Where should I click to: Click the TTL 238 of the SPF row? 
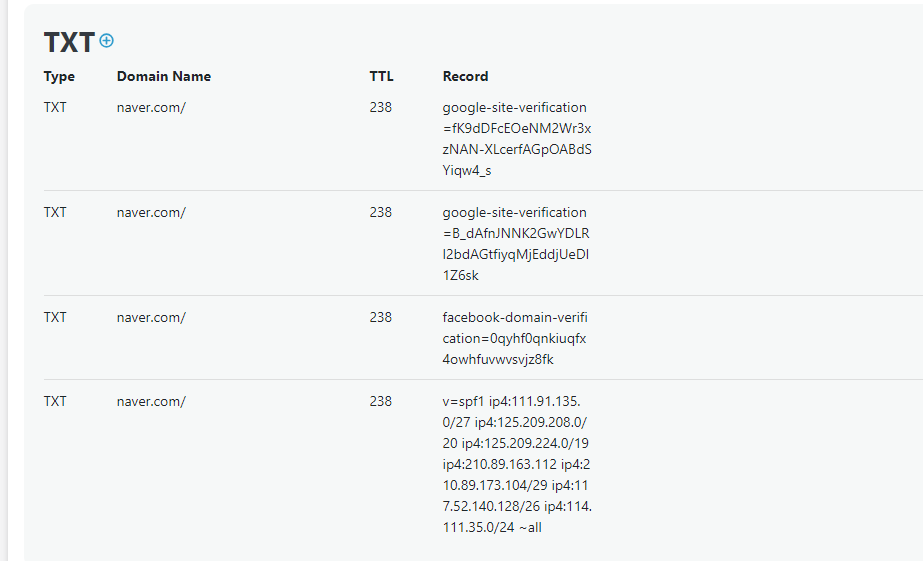[381, 401]
